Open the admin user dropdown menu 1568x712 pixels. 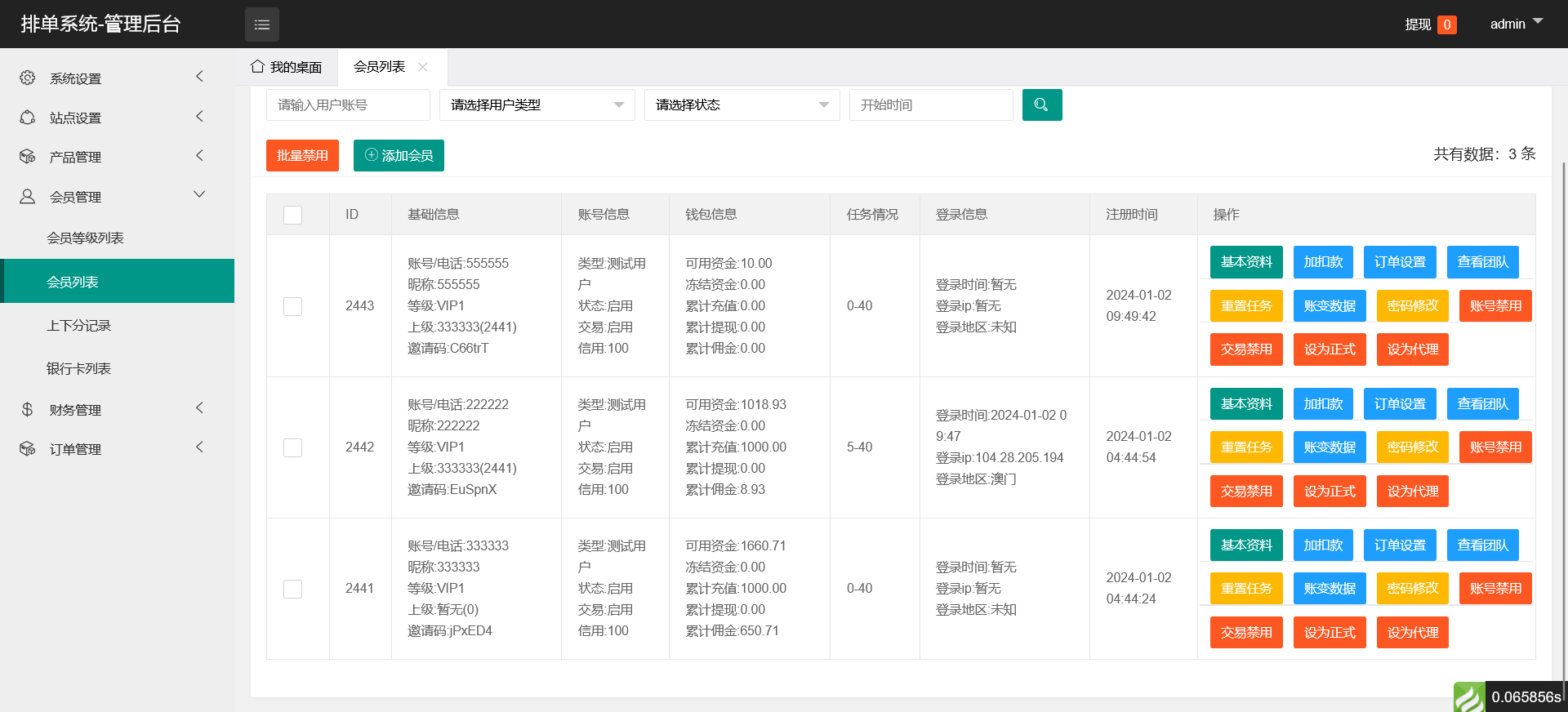click(1516, 24)
